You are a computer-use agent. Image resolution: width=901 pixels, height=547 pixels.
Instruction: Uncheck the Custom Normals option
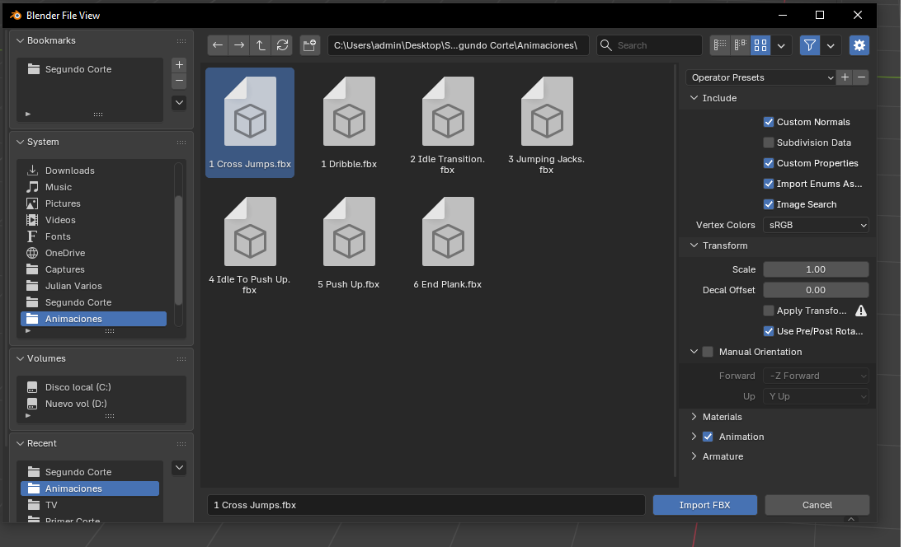click(769, 122)
